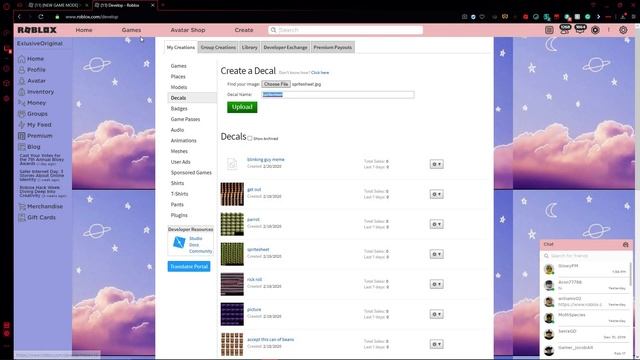Open the friends icon with notification badge

point(564,29)
